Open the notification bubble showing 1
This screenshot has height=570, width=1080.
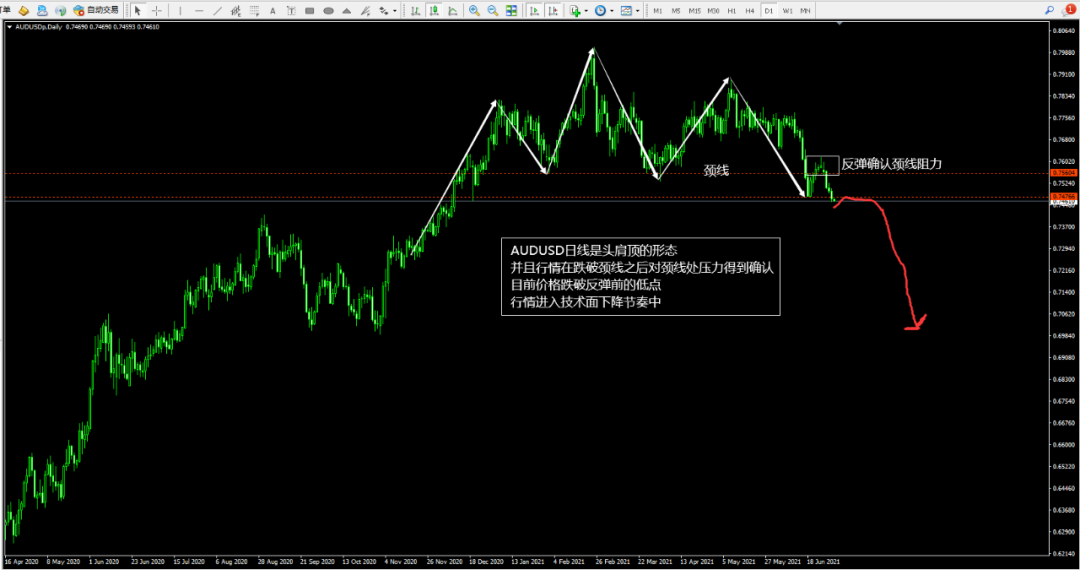[x=1068, y=9]
